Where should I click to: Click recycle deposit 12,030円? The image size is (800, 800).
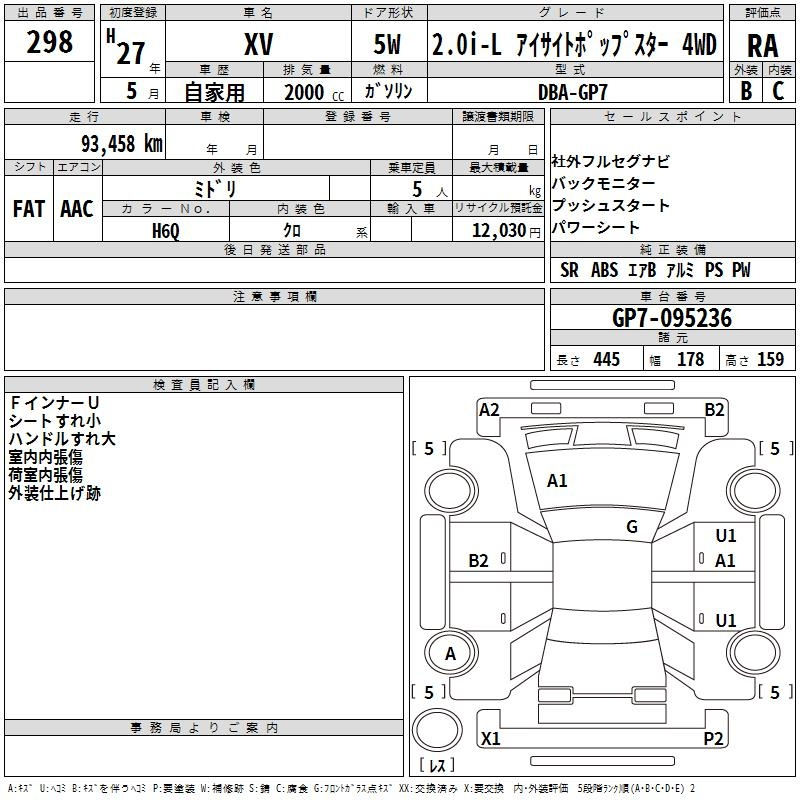[x=506, y=230]
